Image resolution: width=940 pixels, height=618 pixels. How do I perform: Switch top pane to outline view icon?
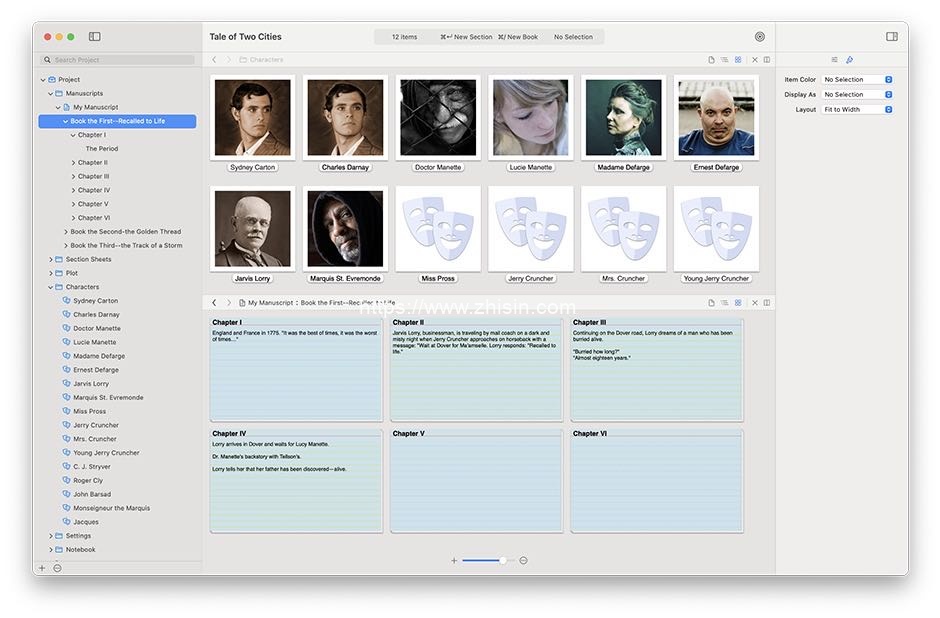(x=724, y=60)
